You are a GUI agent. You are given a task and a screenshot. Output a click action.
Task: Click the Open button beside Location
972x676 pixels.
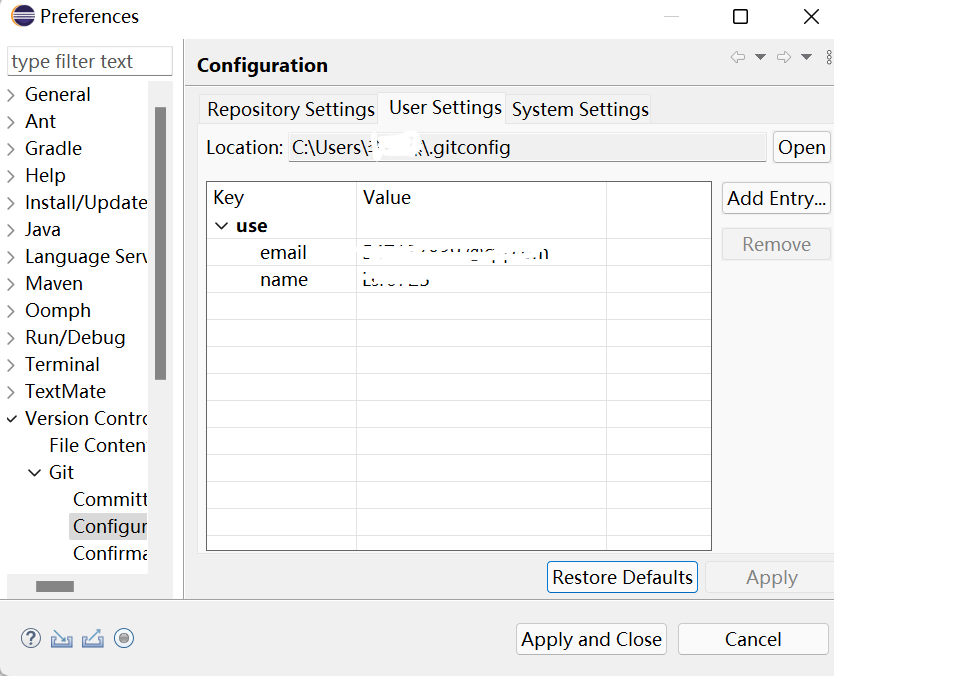point(802,147)
